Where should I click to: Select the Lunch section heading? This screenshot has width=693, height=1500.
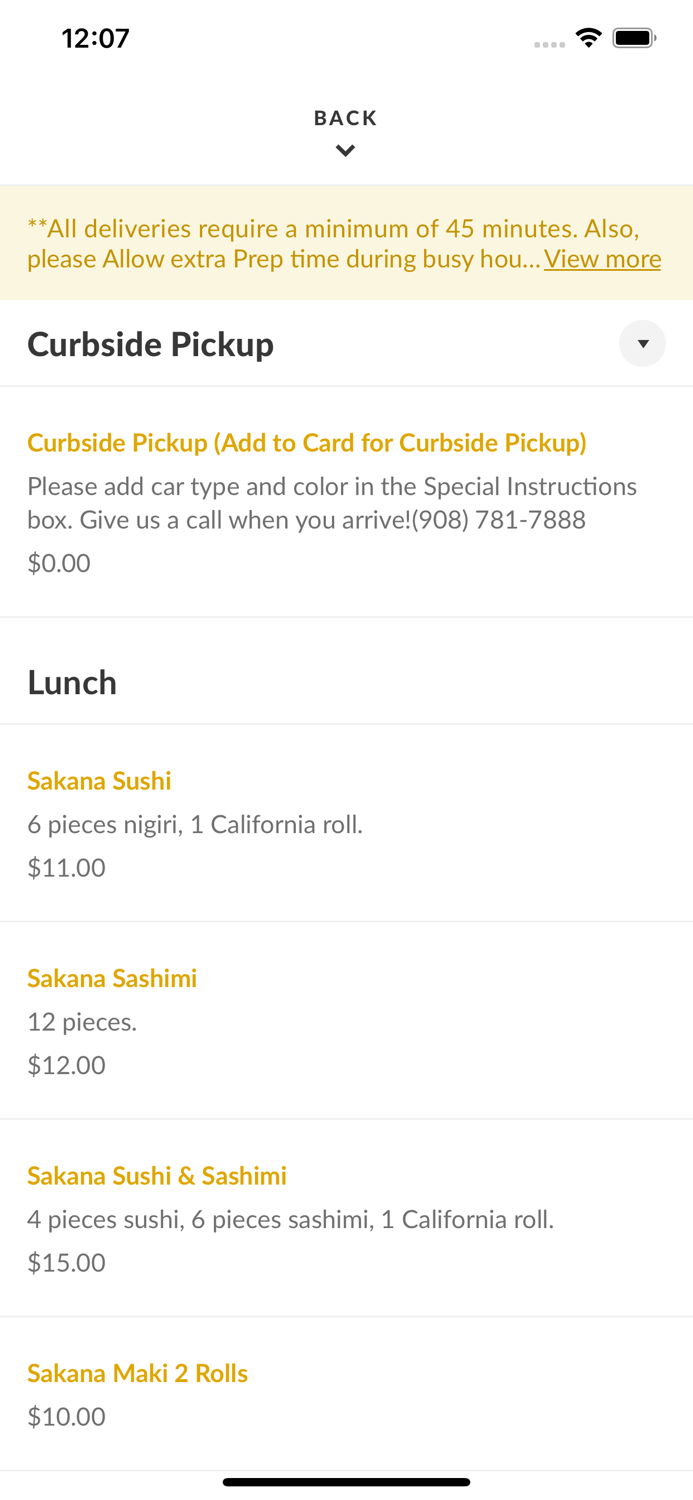[x=72, y=683]
